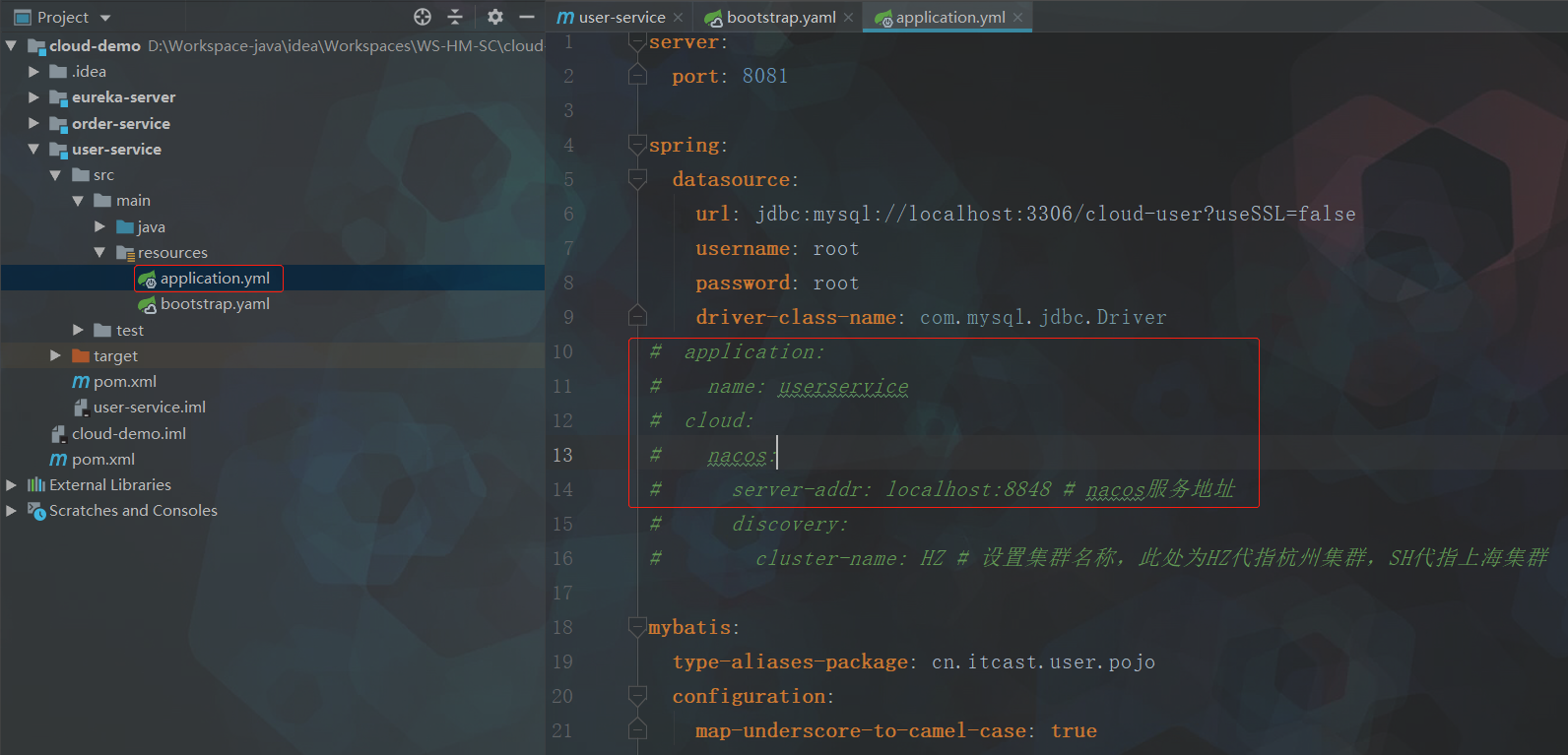1568x755 pixels.
Task: Select the root pom.xml file
Action: click(x=102, y=459)
